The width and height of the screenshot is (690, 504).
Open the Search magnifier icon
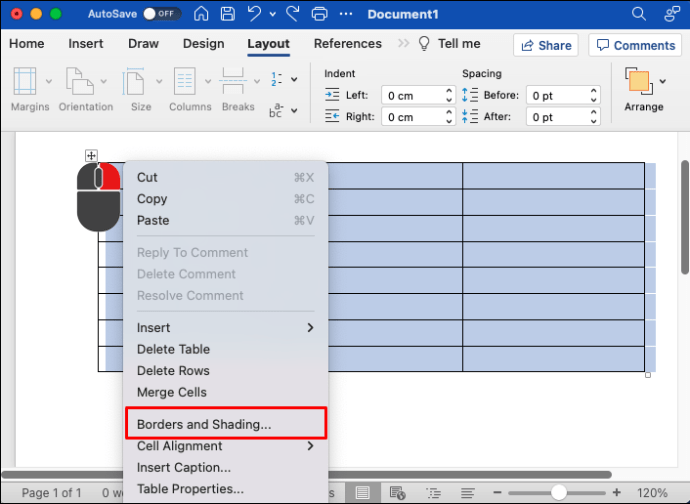(x=639, y=14)
